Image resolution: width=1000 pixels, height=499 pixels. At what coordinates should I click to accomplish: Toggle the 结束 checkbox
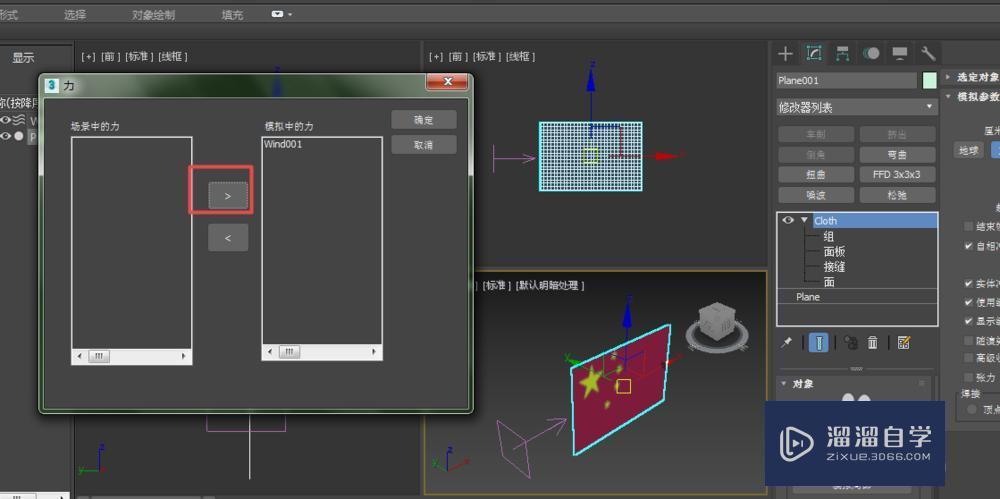[x=969, y=227]
